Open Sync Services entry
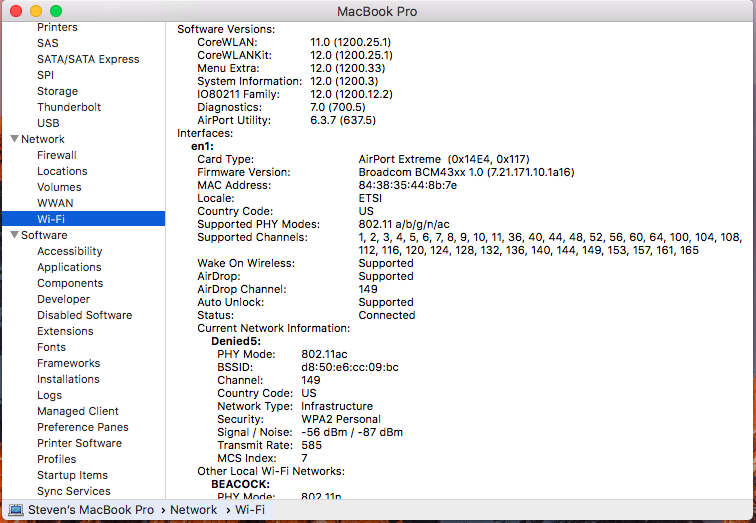The width and height of the screenshot is (756, 523). tap(74, 491)
